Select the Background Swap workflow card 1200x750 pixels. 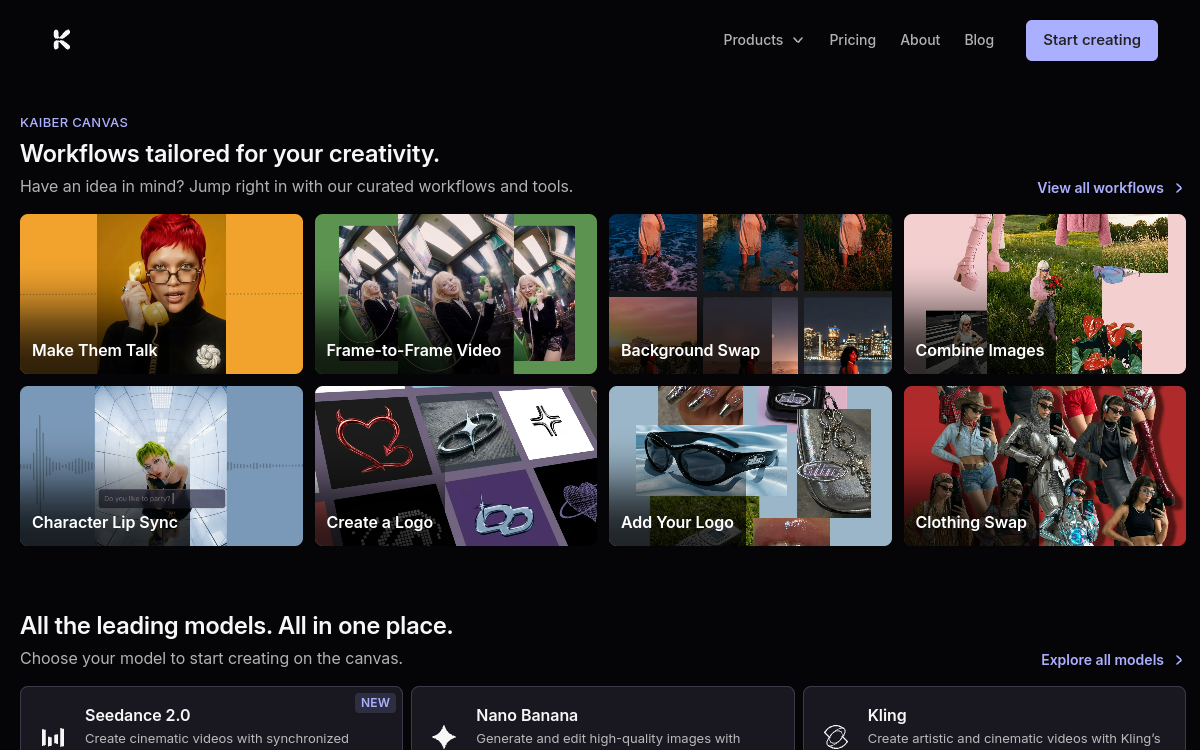pos(750,294)
